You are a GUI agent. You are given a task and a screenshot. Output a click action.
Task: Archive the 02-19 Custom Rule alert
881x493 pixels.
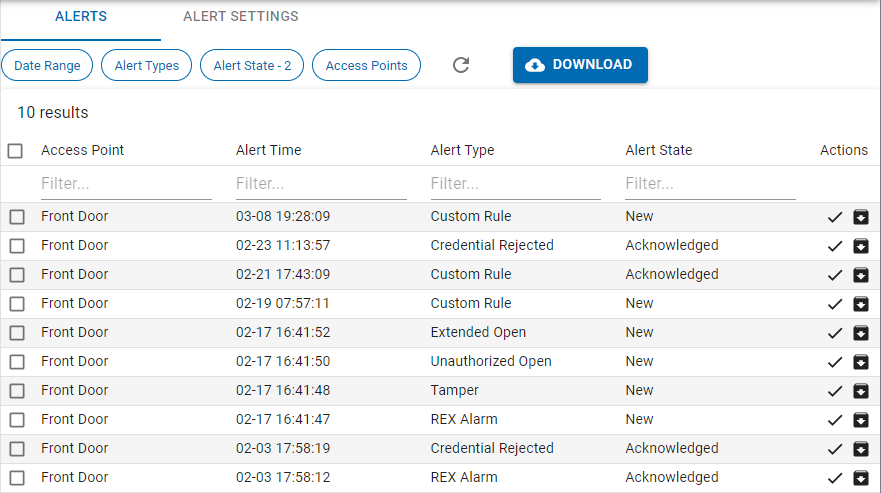point(860,304)
